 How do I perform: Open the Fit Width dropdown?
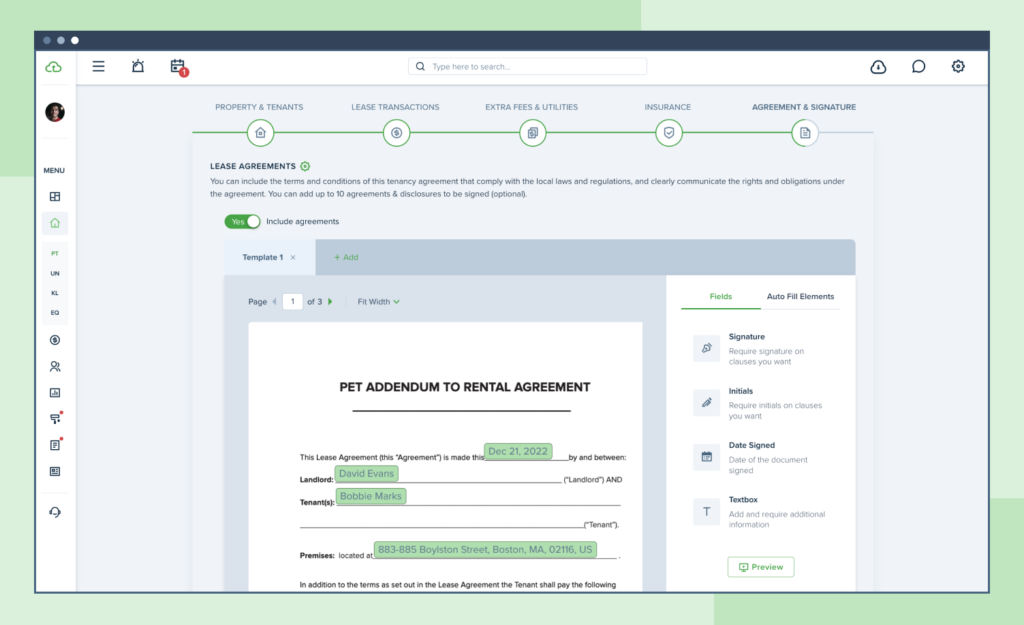tap(379, 302)
